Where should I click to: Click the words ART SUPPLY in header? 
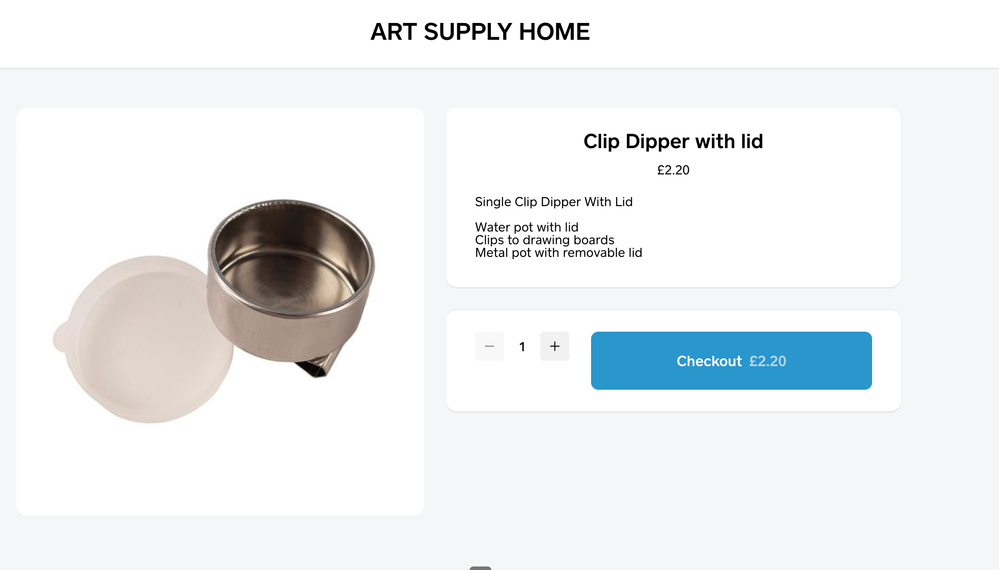(441, 32)
